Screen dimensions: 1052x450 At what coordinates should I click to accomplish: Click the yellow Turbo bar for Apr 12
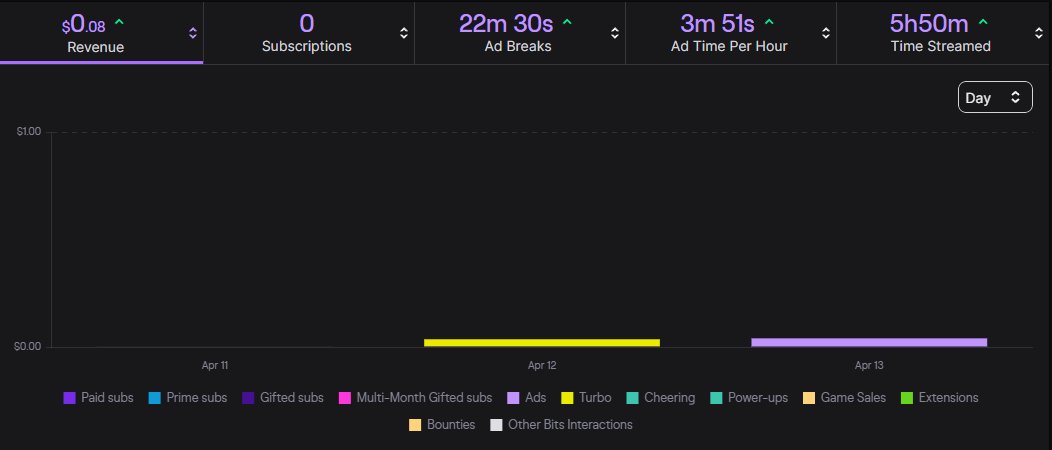[542, 343]
